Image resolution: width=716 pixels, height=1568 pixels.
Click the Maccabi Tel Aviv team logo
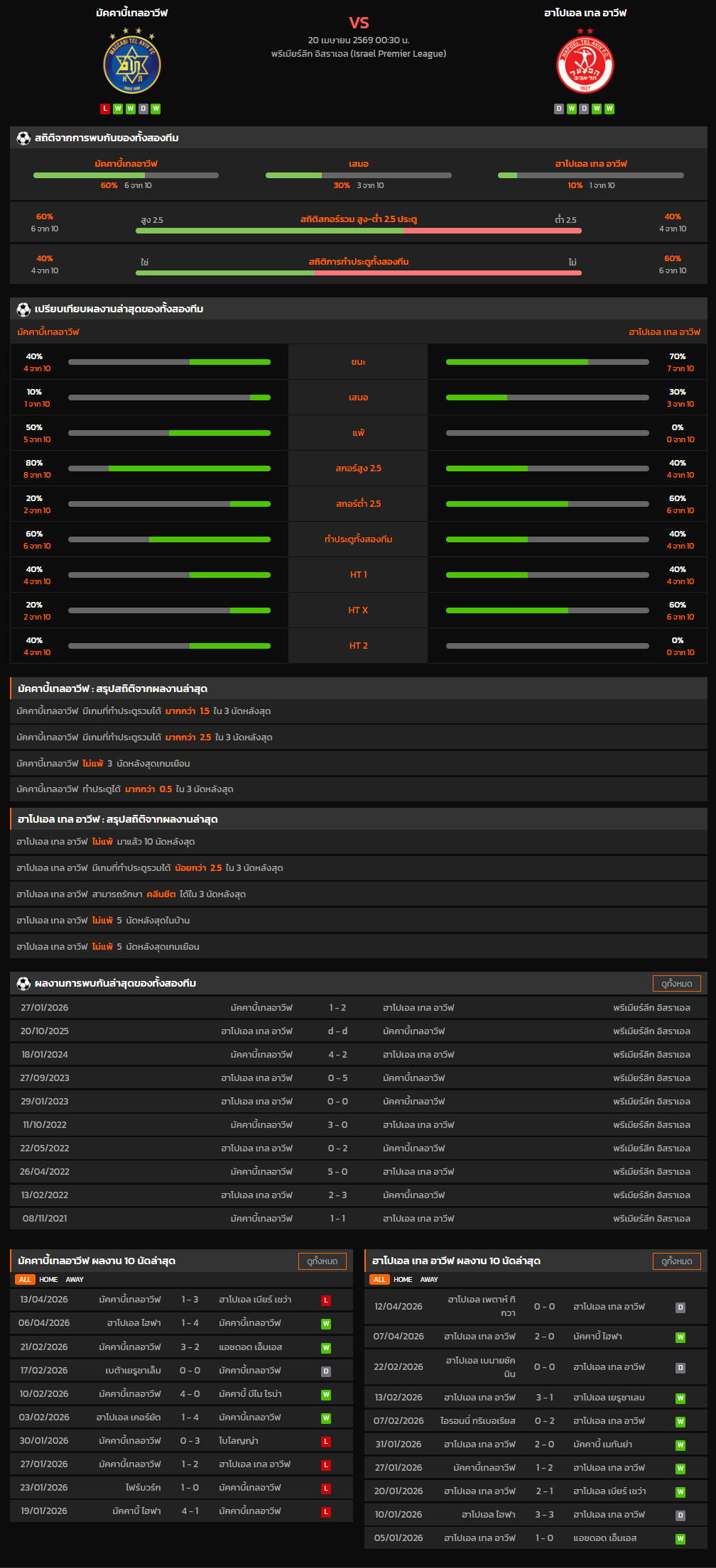point(132,64)
